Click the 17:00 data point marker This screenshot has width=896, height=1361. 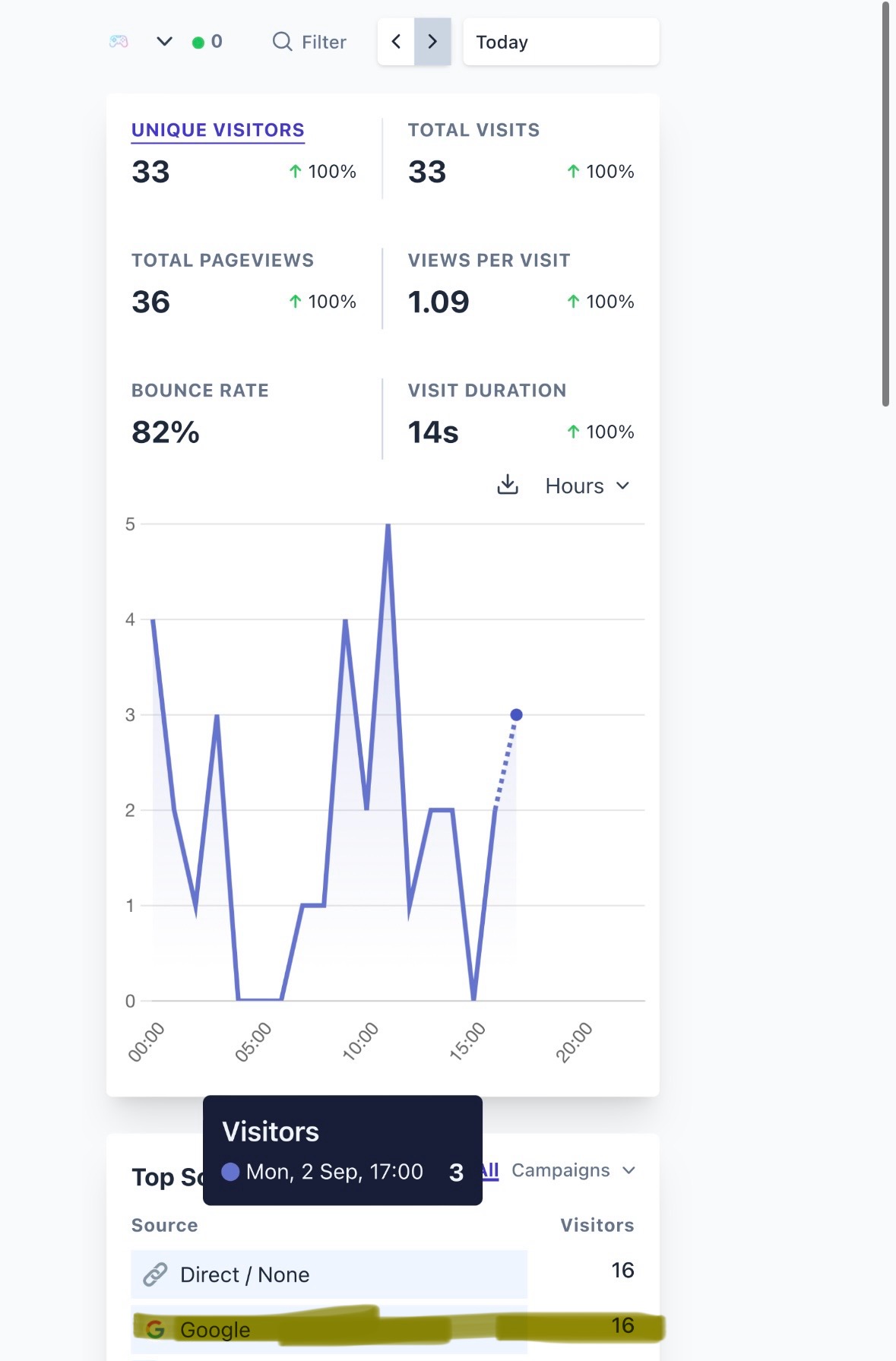516,714
